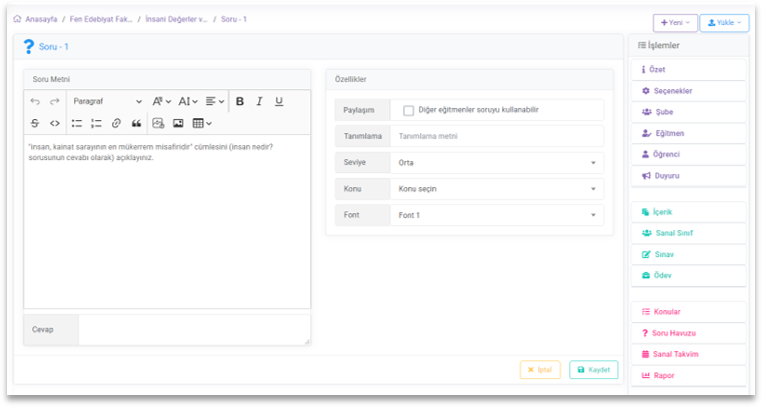The image size is (762, 407).
Task: Expand the Konu seçin dropdown
Action: [x=496, y=188]
